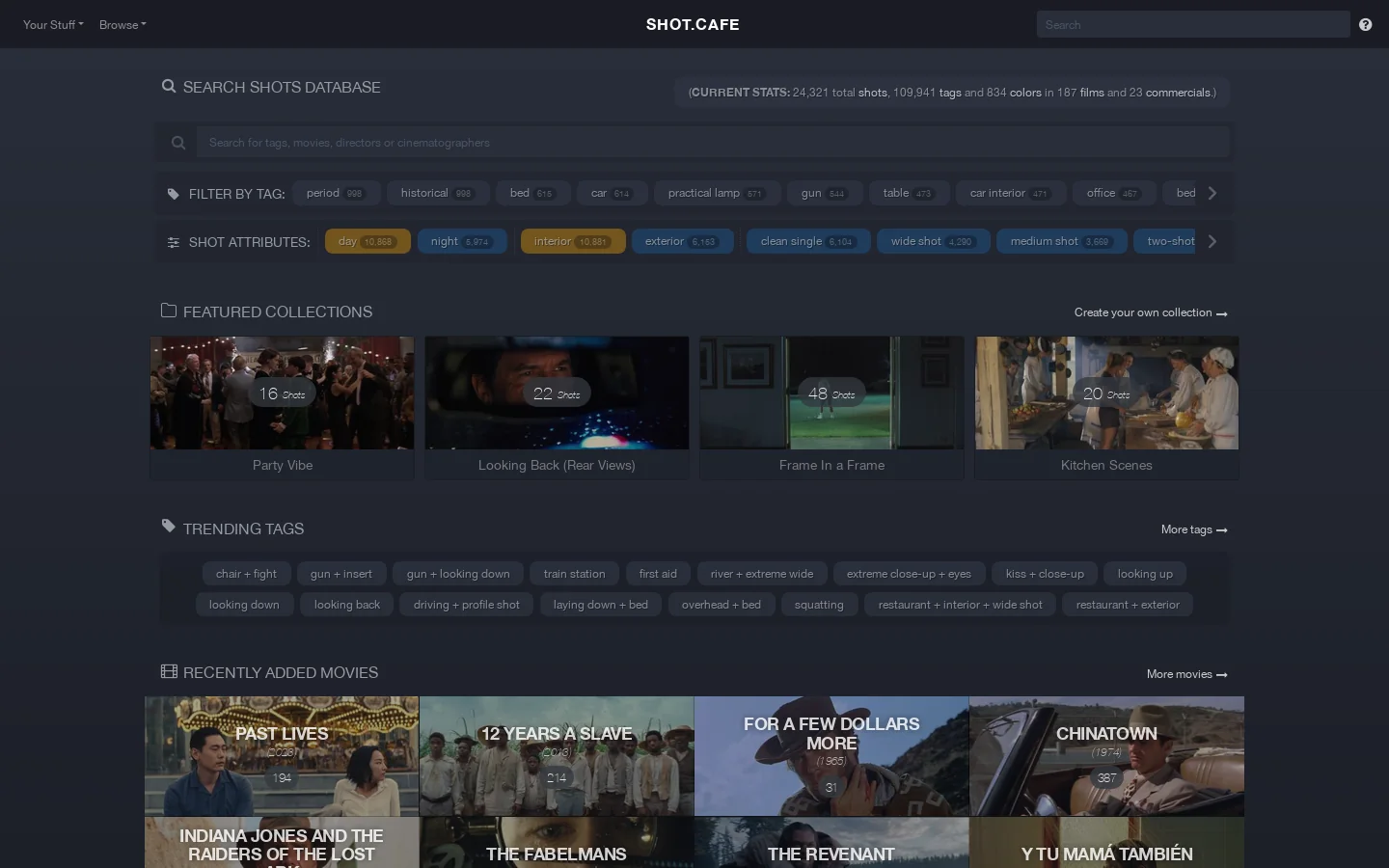The height and width of the screenshot is (868, 1389).
Task: Toggle the exterior shot attribute filter
Action: (x=682, y=241)
